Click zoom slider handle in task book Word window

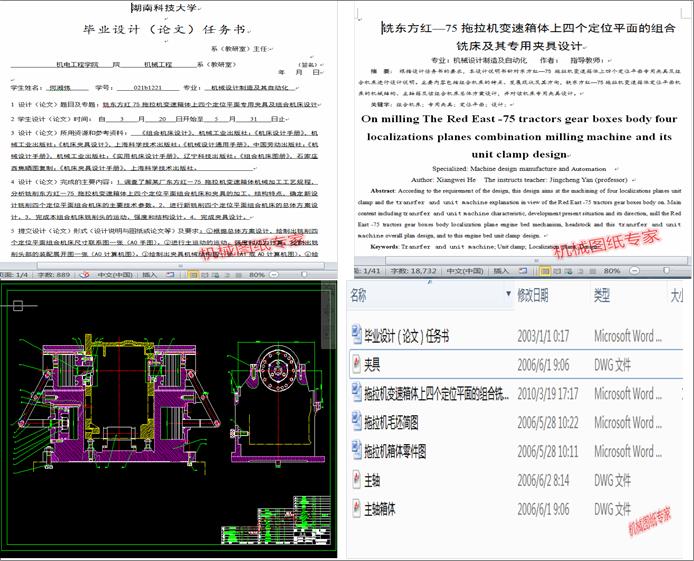tap(304, 274)
